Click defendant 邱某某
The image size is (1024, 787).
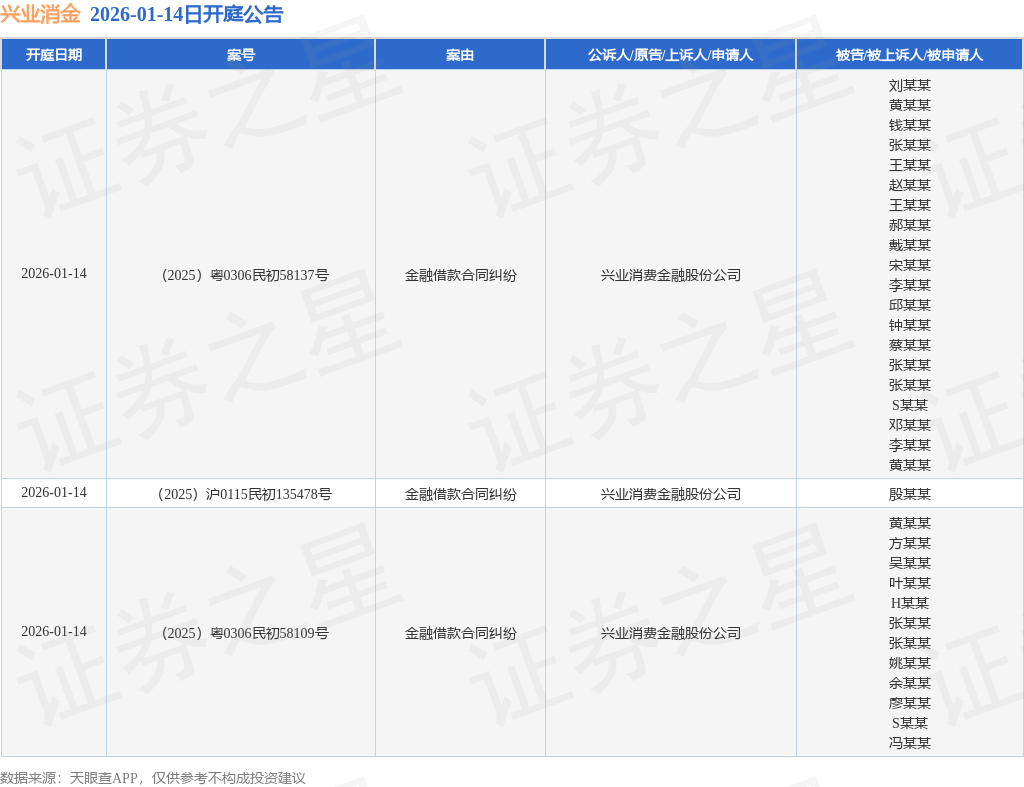(910, 305)
